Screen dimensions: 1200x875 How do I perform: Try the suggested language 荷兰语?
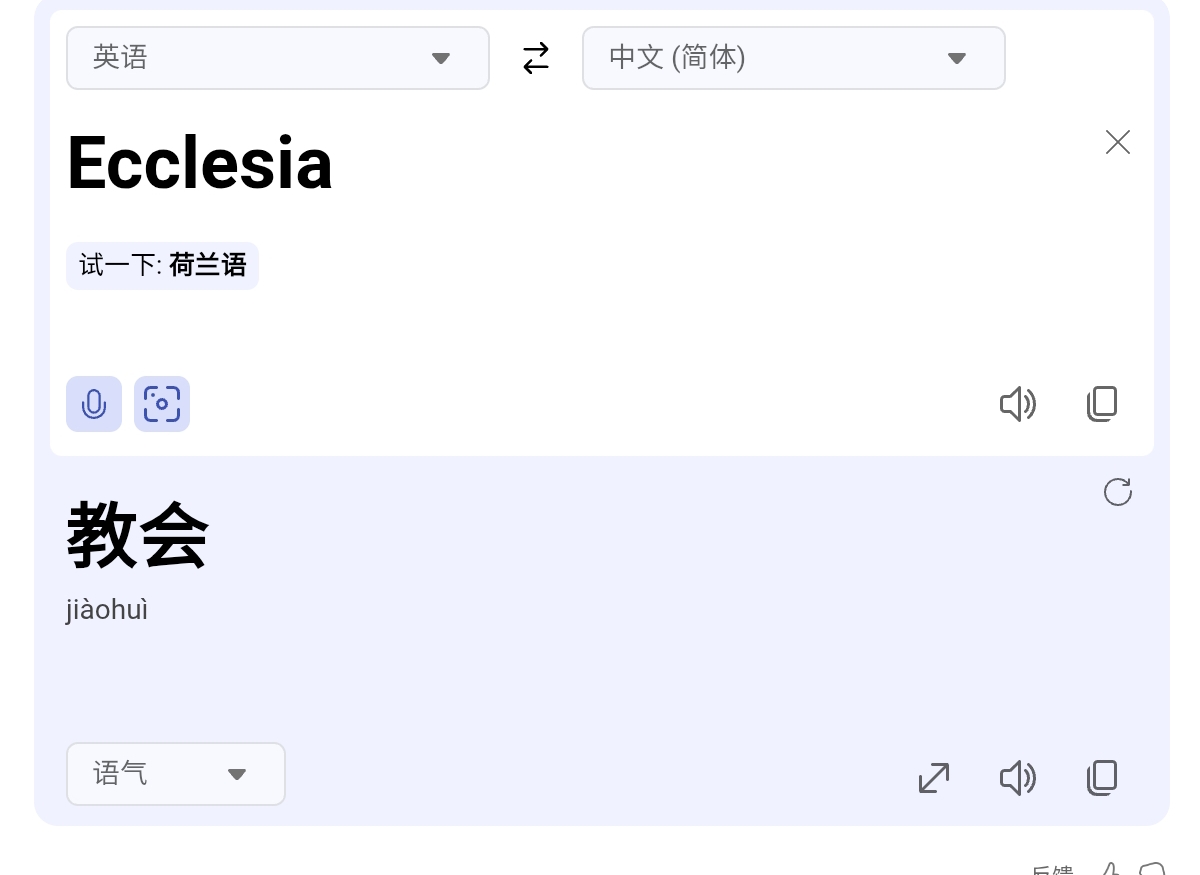pyautogui.click(x=207, y=265)
